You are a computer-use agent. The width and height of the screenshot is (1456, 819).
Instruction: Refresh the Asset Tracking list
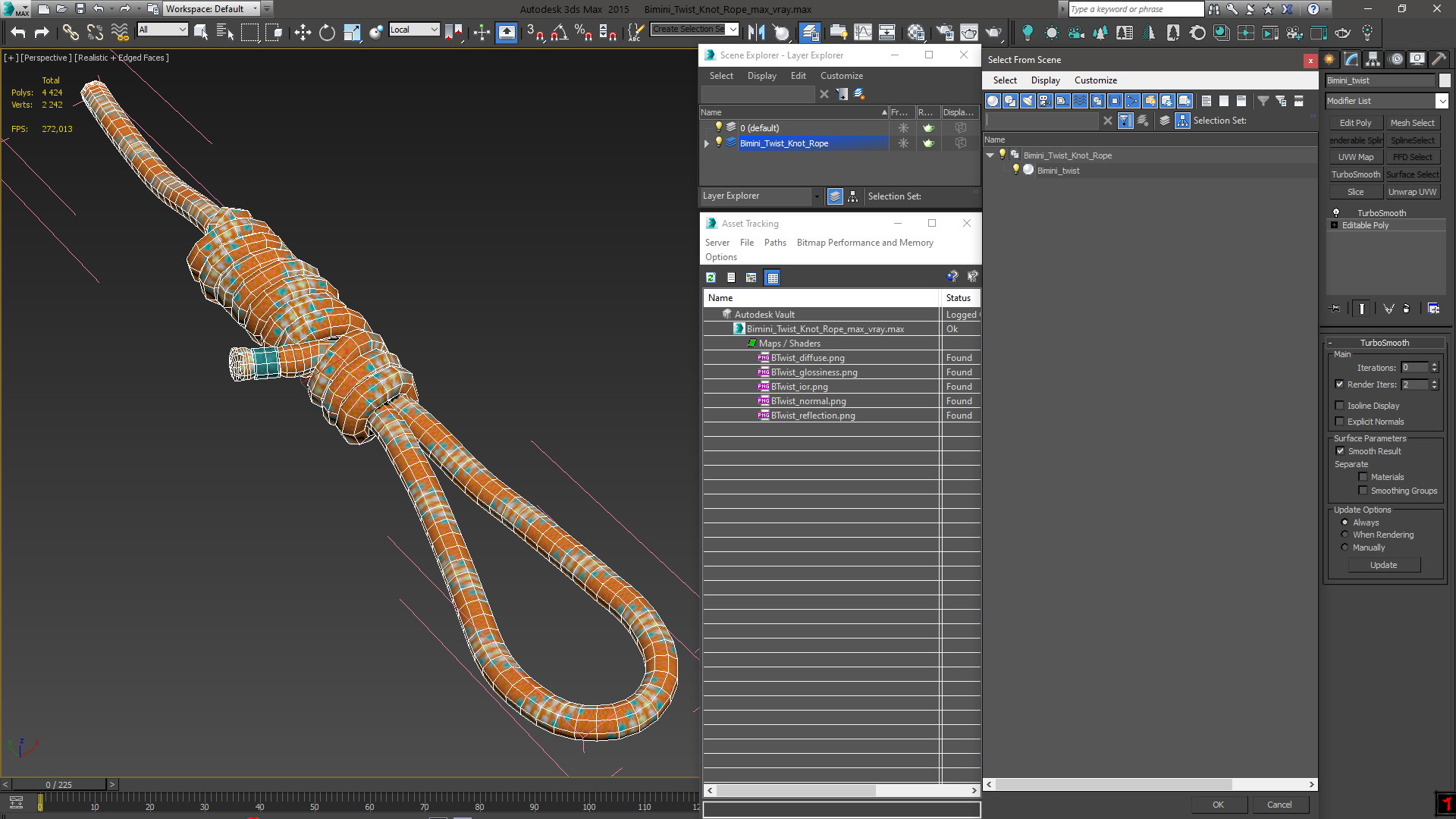coord(711,278)
